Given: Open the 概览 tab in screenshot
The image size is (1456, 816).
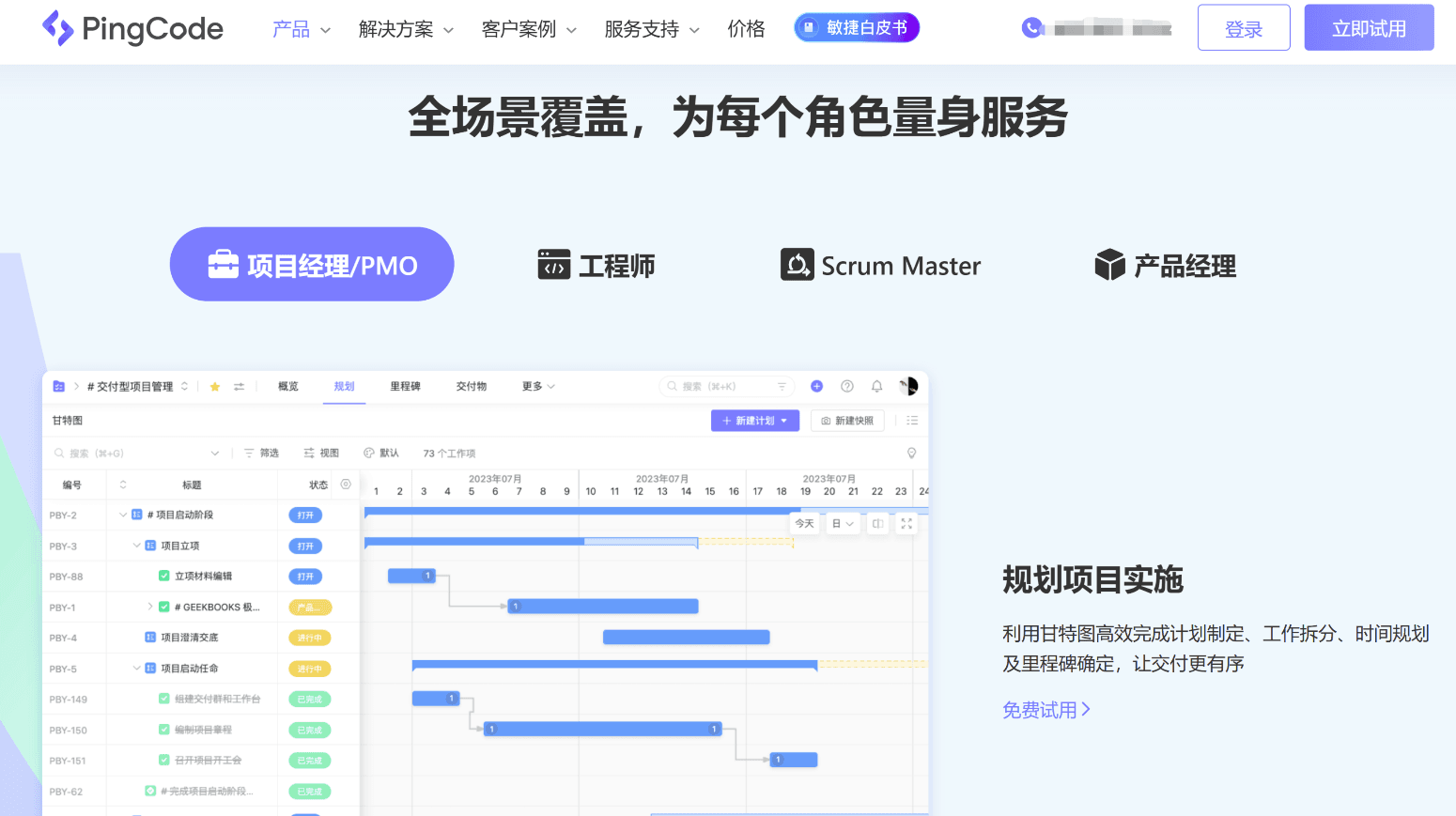Looking at the screenshot, I should coord(288,387).
